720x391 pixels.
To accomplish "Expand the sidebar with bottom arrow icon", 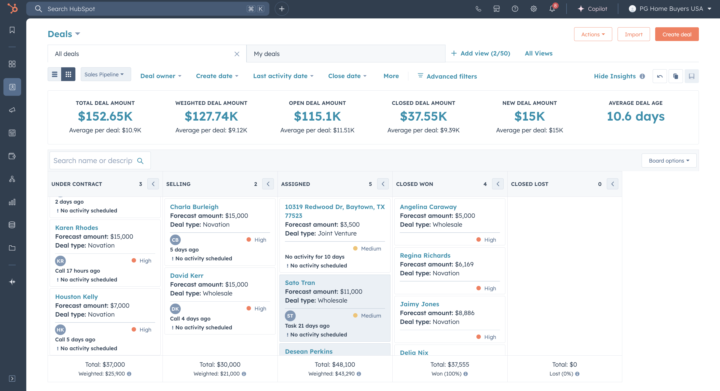I will point(12,379).
